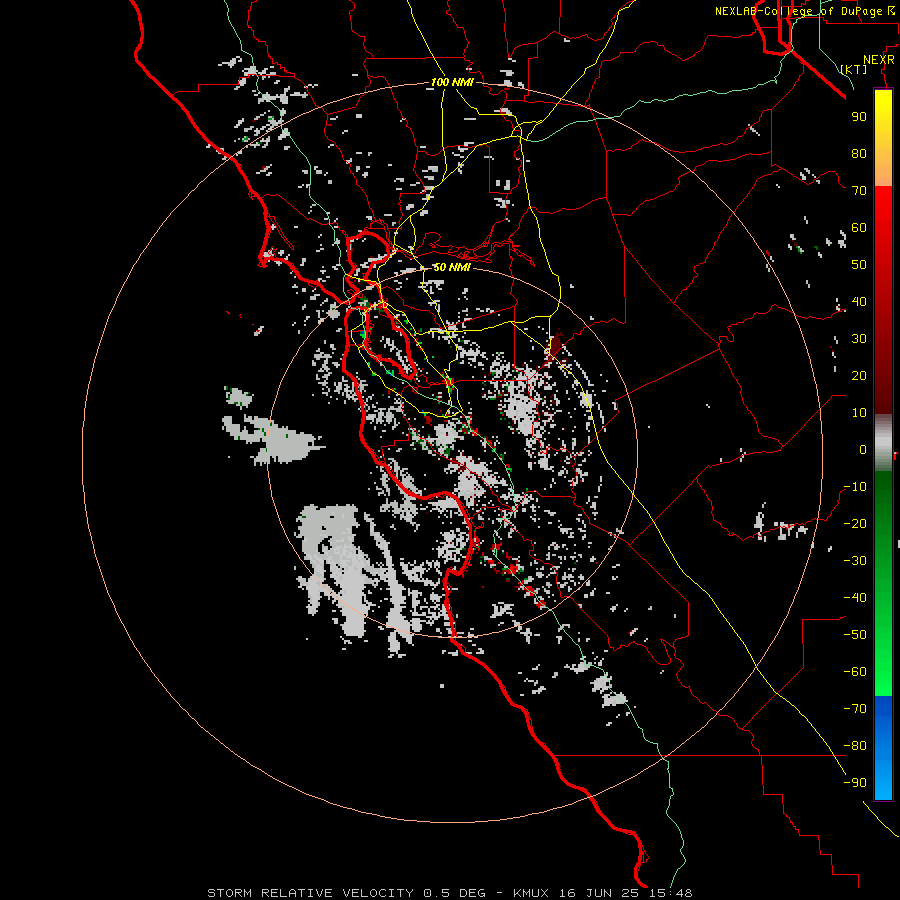900x900 pixels.
Task: Click the 10 value on velocity scale
Action: click(859, 413)
